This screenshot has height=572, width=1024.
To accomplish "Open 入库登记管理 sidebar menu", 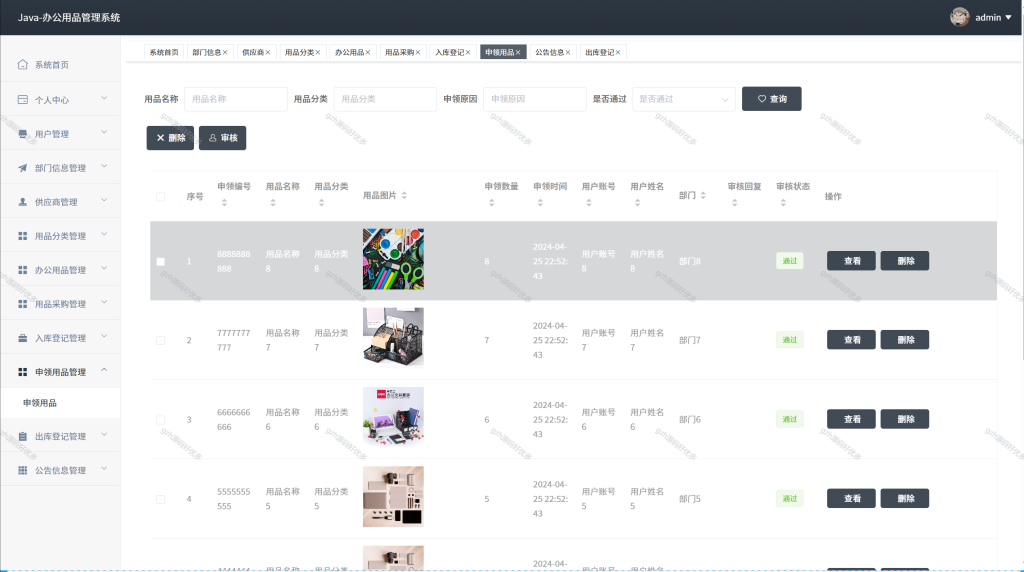I will coord(61,338).
